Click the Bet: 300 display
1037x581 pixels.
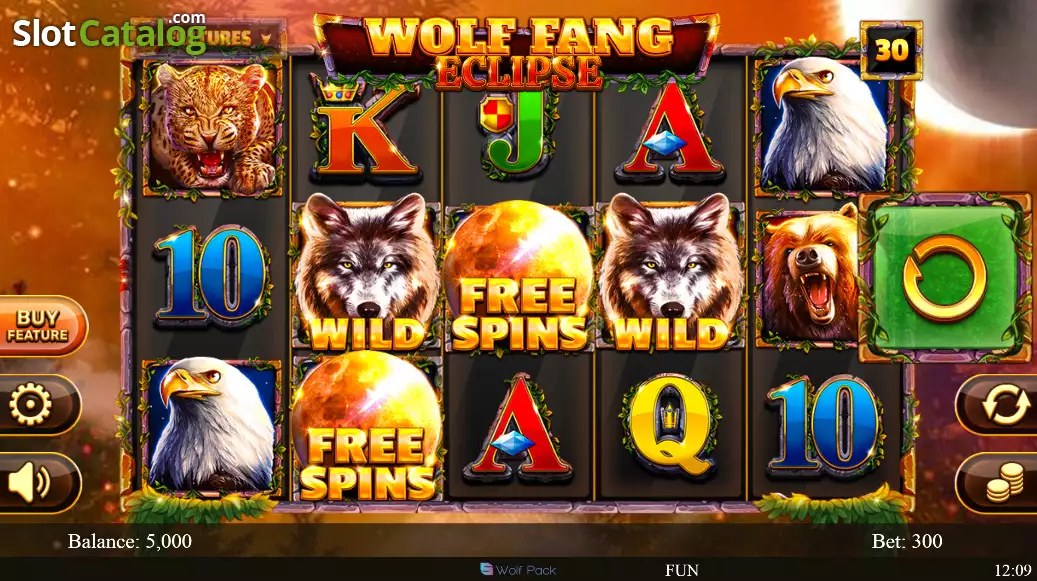[907, 541]
